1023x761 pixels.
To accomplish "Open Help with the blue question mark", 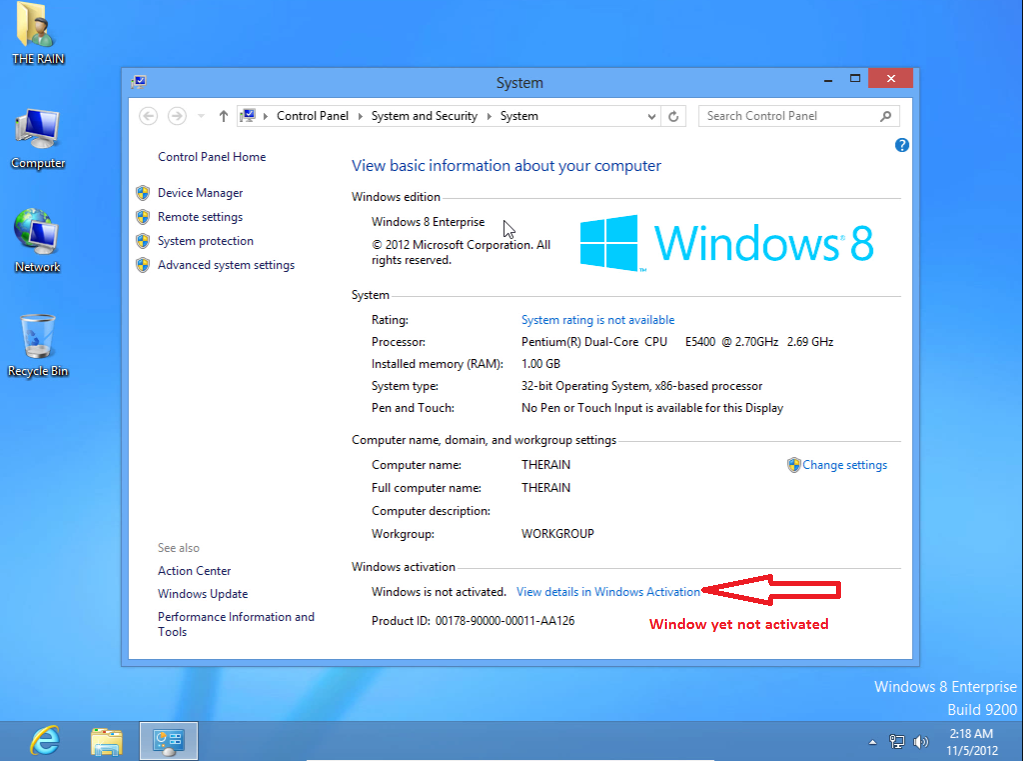I will [902, 145].
